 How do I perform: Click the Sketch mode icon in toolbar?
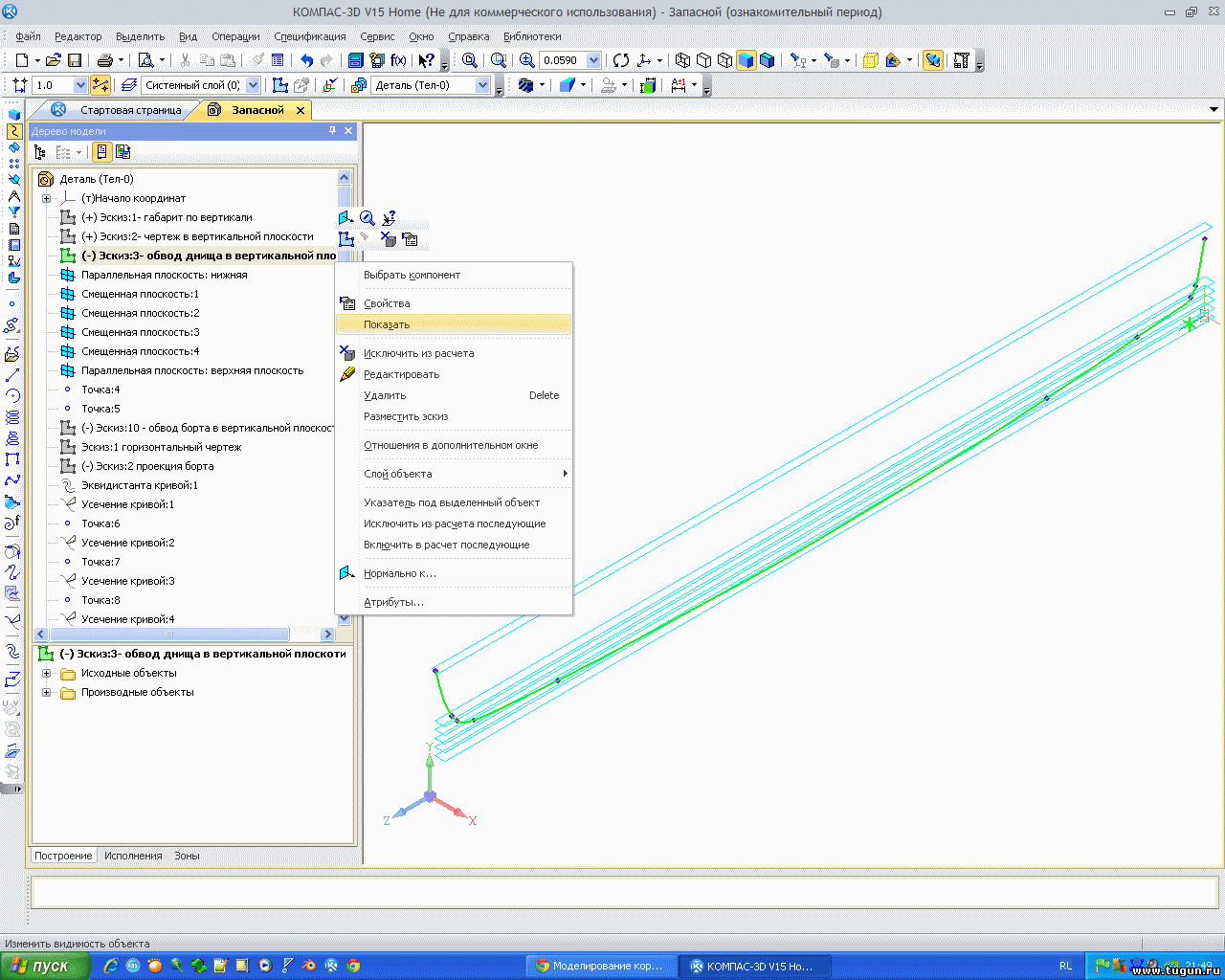coord(280,85)
